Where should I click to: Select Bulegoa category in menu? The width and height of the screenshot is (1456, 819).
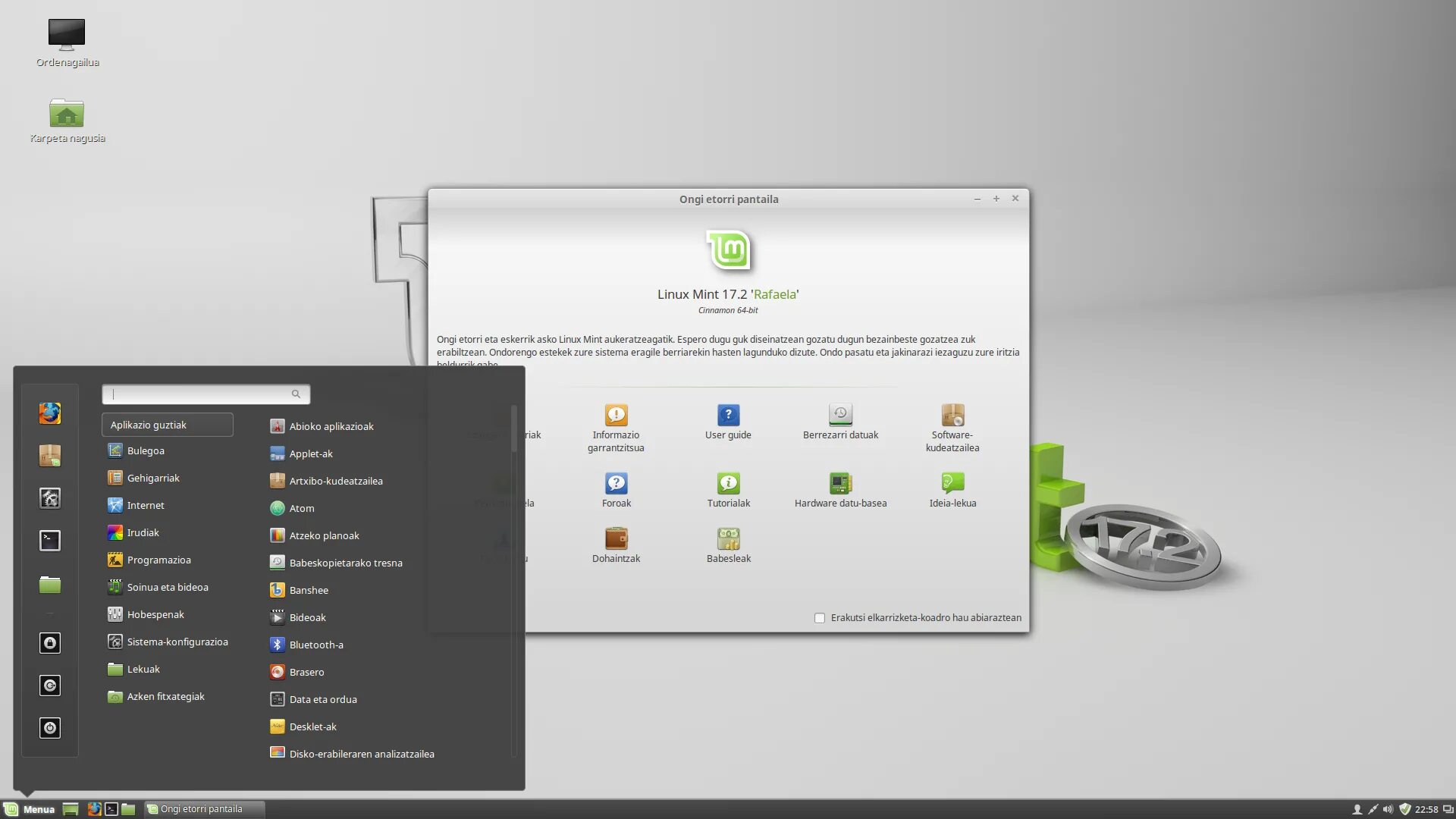point(168,450)
